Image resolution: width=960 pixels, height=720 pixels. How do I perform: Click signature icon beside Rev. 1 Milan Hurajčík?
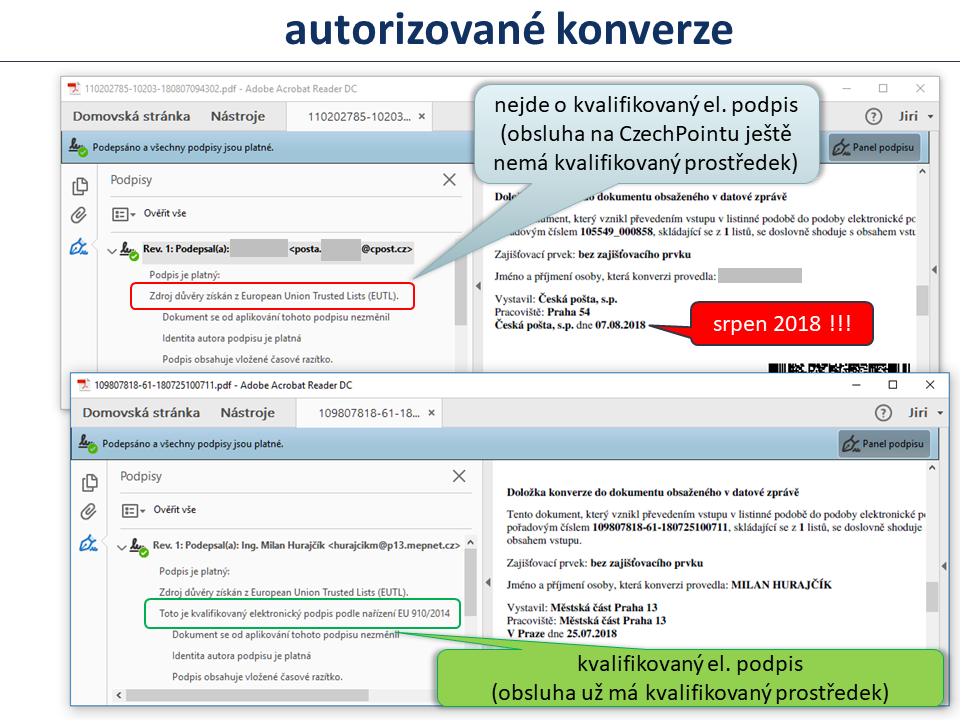(139, 547)
